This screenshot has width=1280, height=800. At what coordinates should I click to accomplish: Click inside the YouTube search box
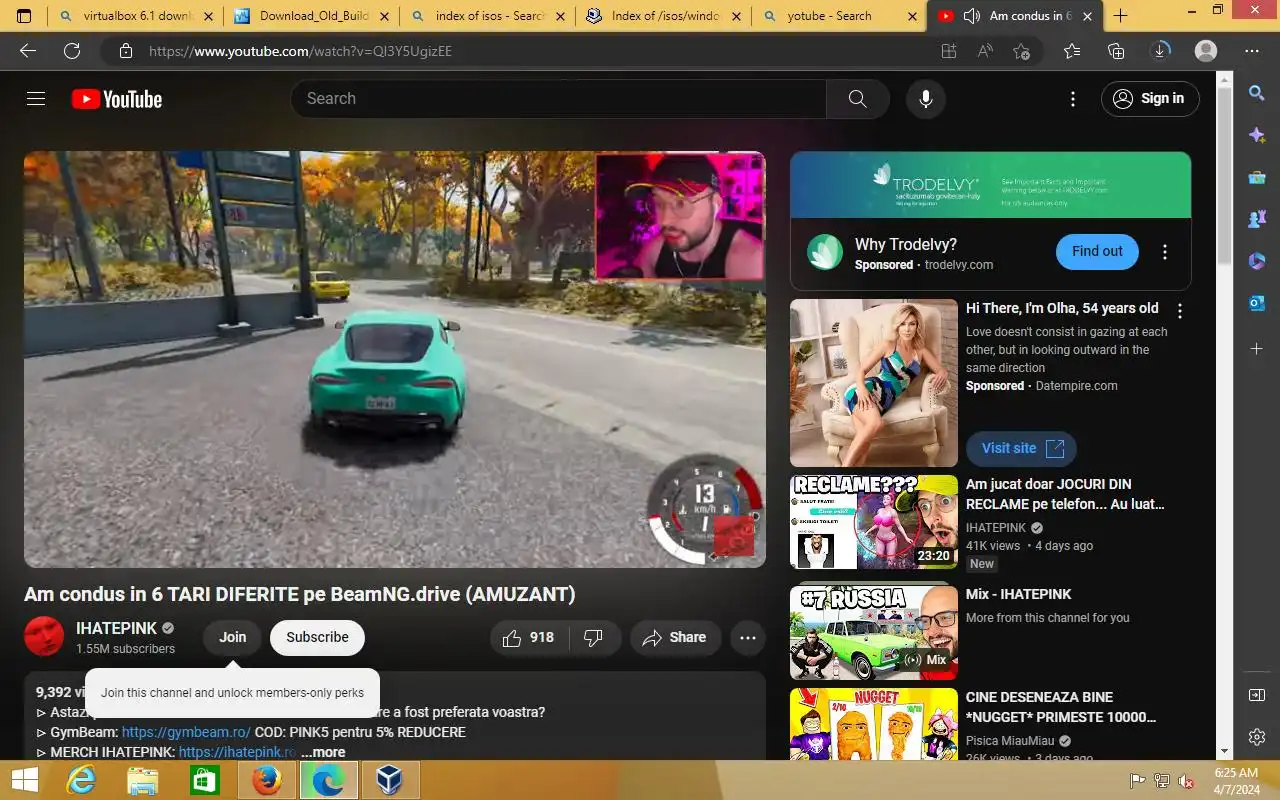[558, 99]
